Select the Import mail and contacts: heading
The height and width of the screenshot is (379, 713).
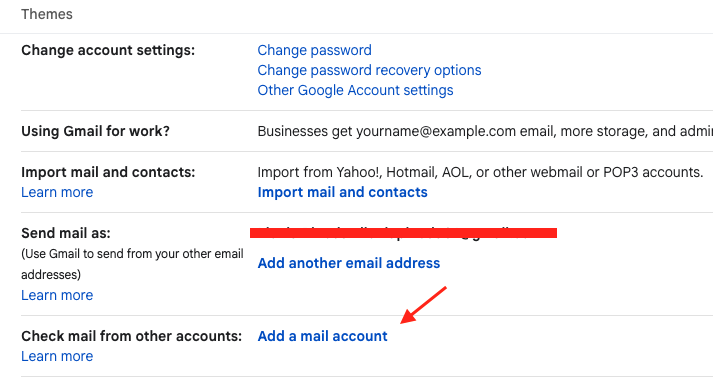click(x=108, y=172)
